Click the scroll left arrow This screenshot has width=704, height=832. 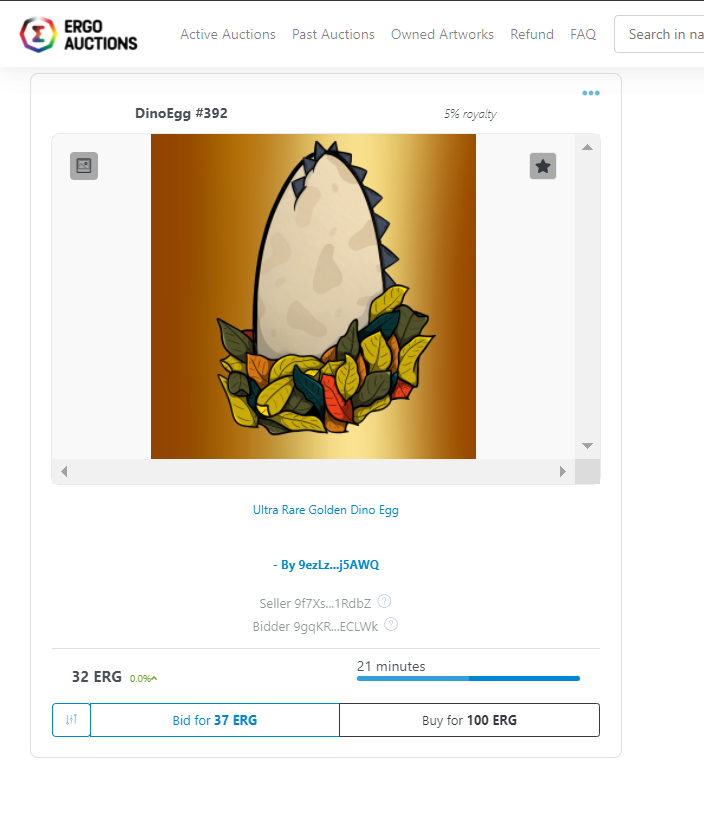point(64,471)
